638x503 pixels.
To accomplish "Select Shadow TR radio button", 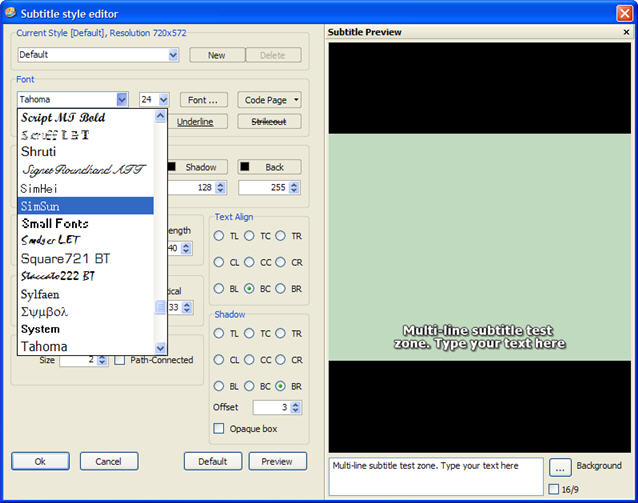I will pos(280,333).
